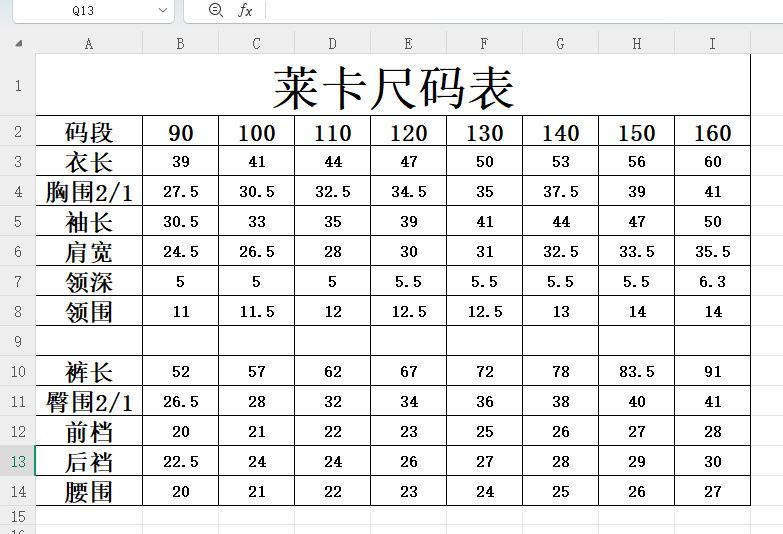Select the 码段 header cell
783x534 pixels.
(x=89, y=131)
